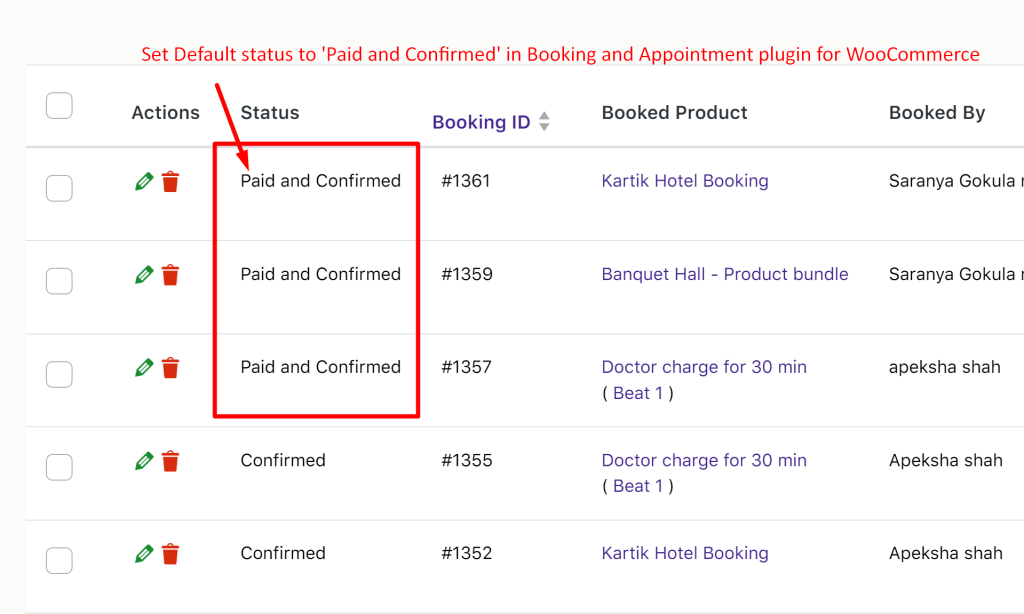Edit booking #1357 with the pencil icon
The height and width of the screenshot is (614, 1024).
[144, 368]
